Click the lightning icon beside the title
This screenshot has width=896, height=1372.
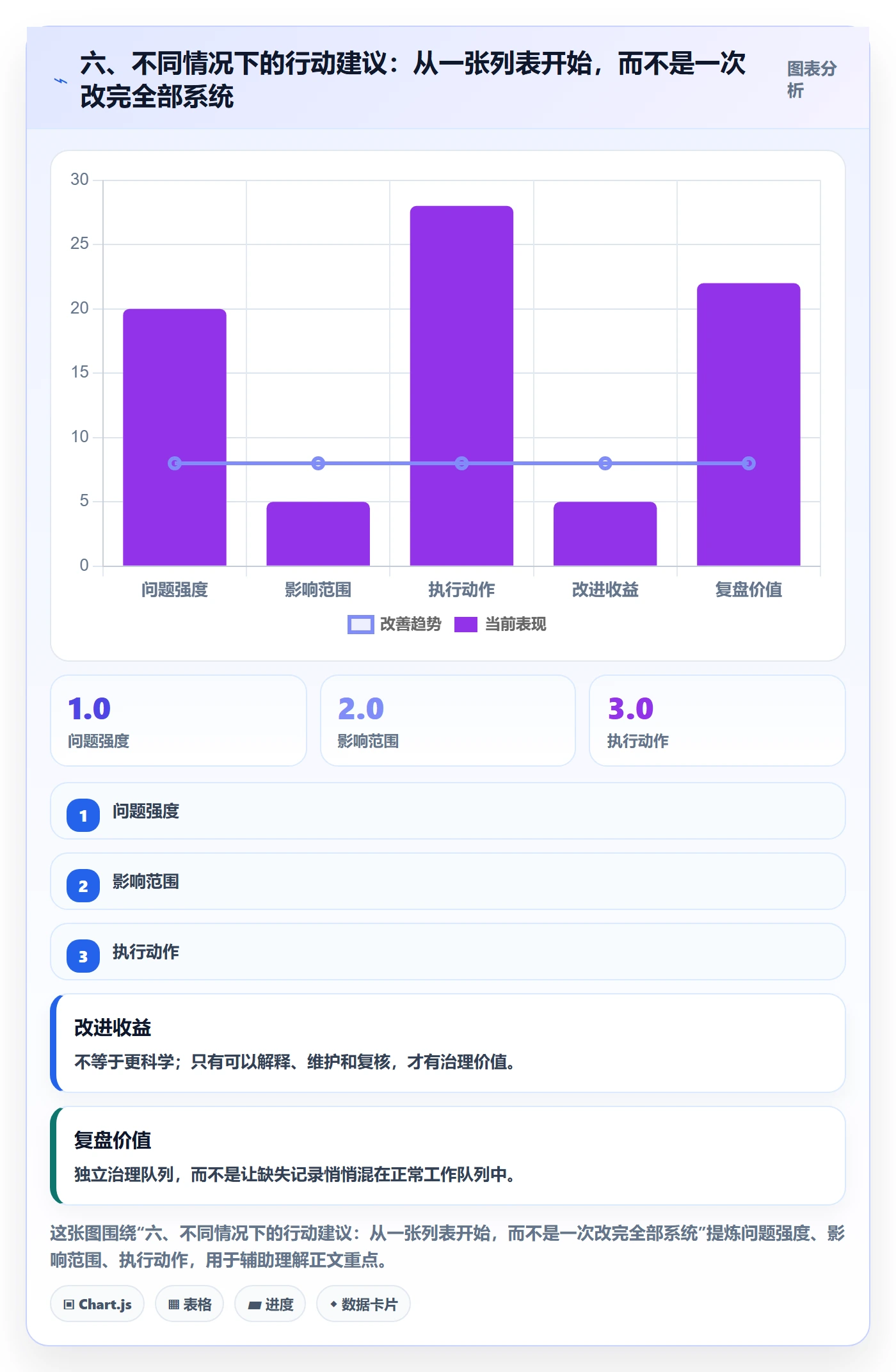tap(60, 81)
